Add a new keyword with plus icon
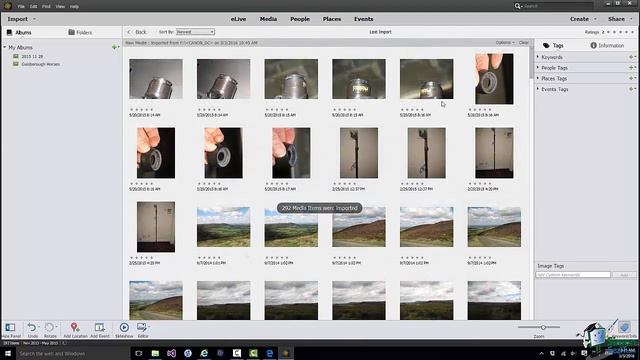 tap(631, 57)
